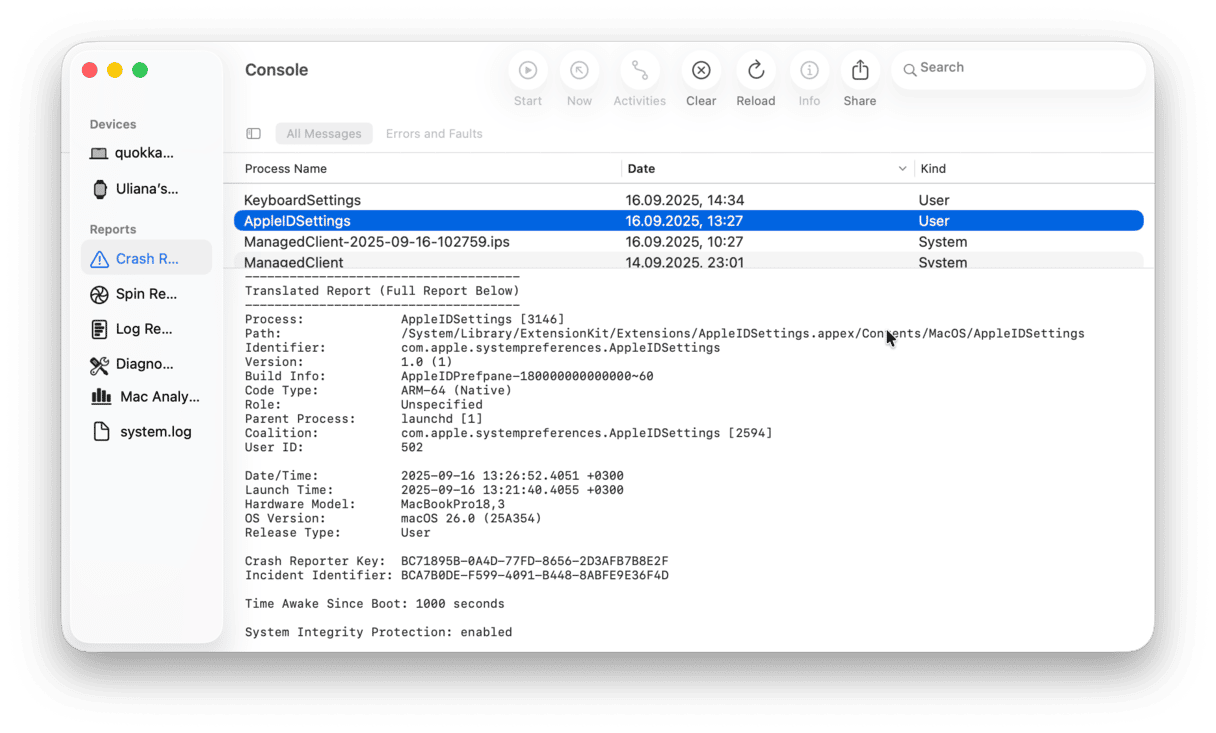Click the macOS 26.0 (25A354) version value
This screenshot has width=1216, height=733.
coord(471,519)
